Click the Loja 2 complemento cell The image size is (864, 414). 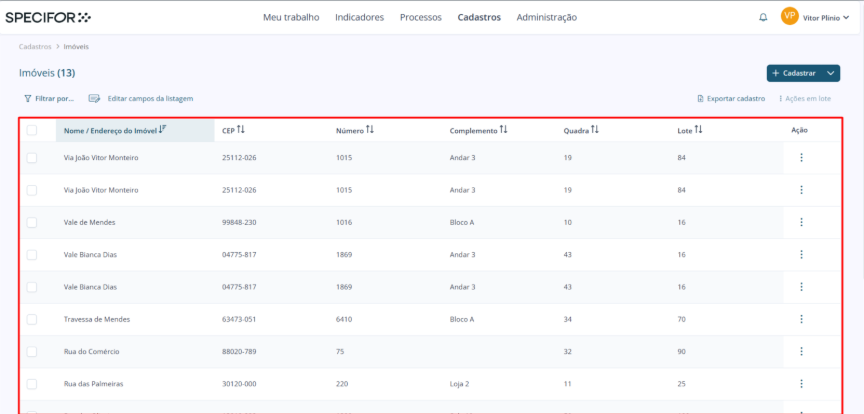459,384
